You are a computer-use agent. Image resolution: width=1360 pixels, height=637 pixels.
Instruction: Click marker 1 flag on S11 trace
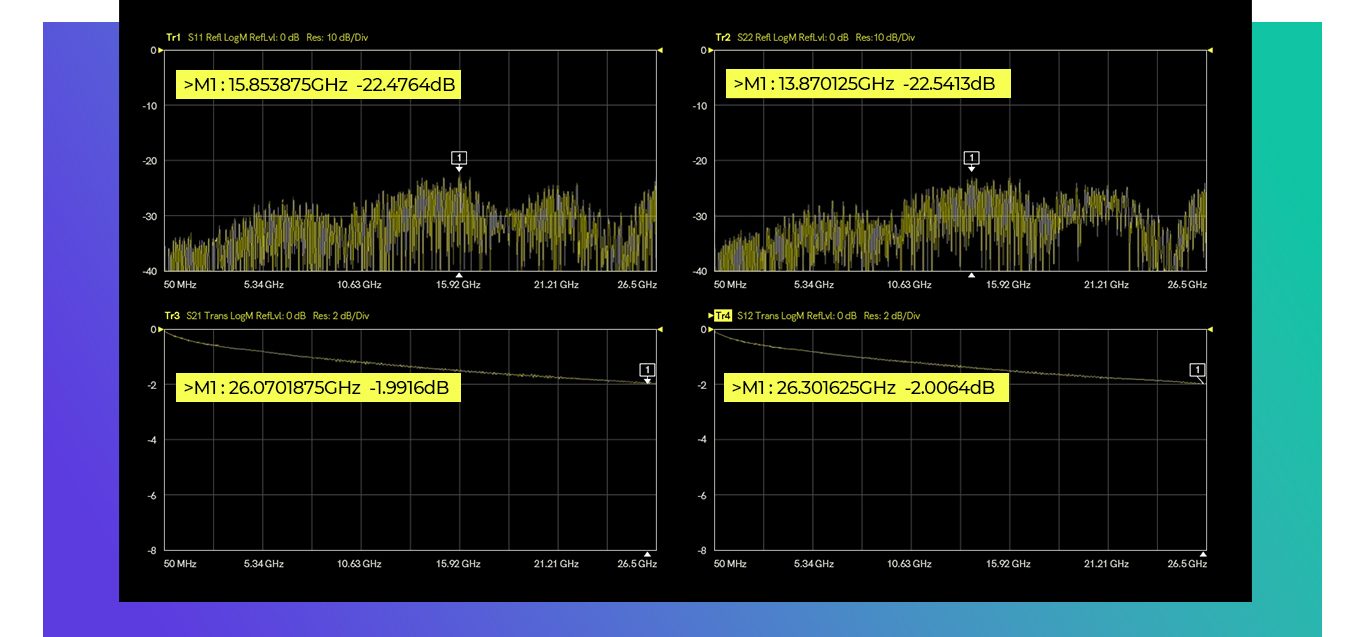(459, 158)
